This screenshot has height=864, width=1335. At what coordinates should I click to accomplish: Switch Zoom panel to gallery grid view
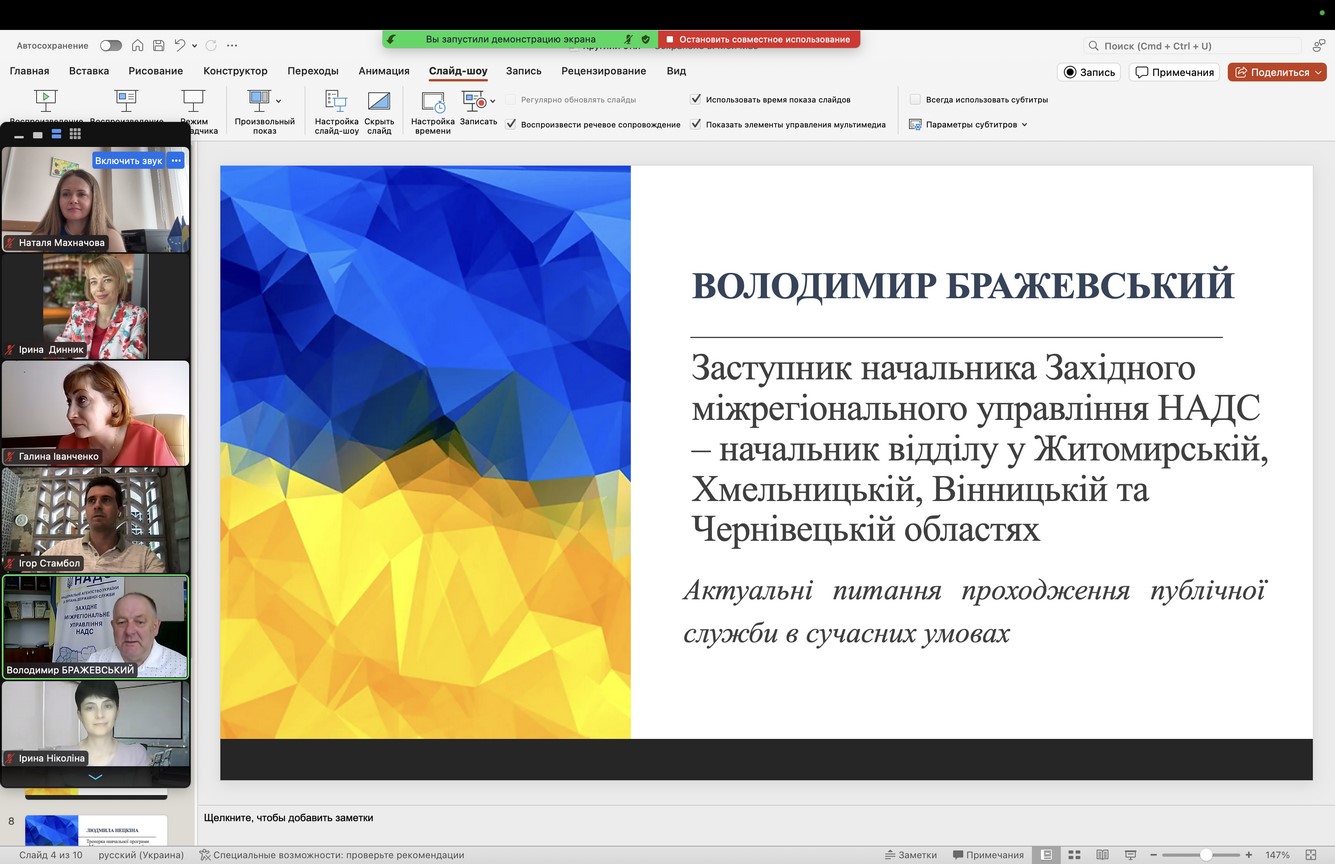click(x=75, y=134)
